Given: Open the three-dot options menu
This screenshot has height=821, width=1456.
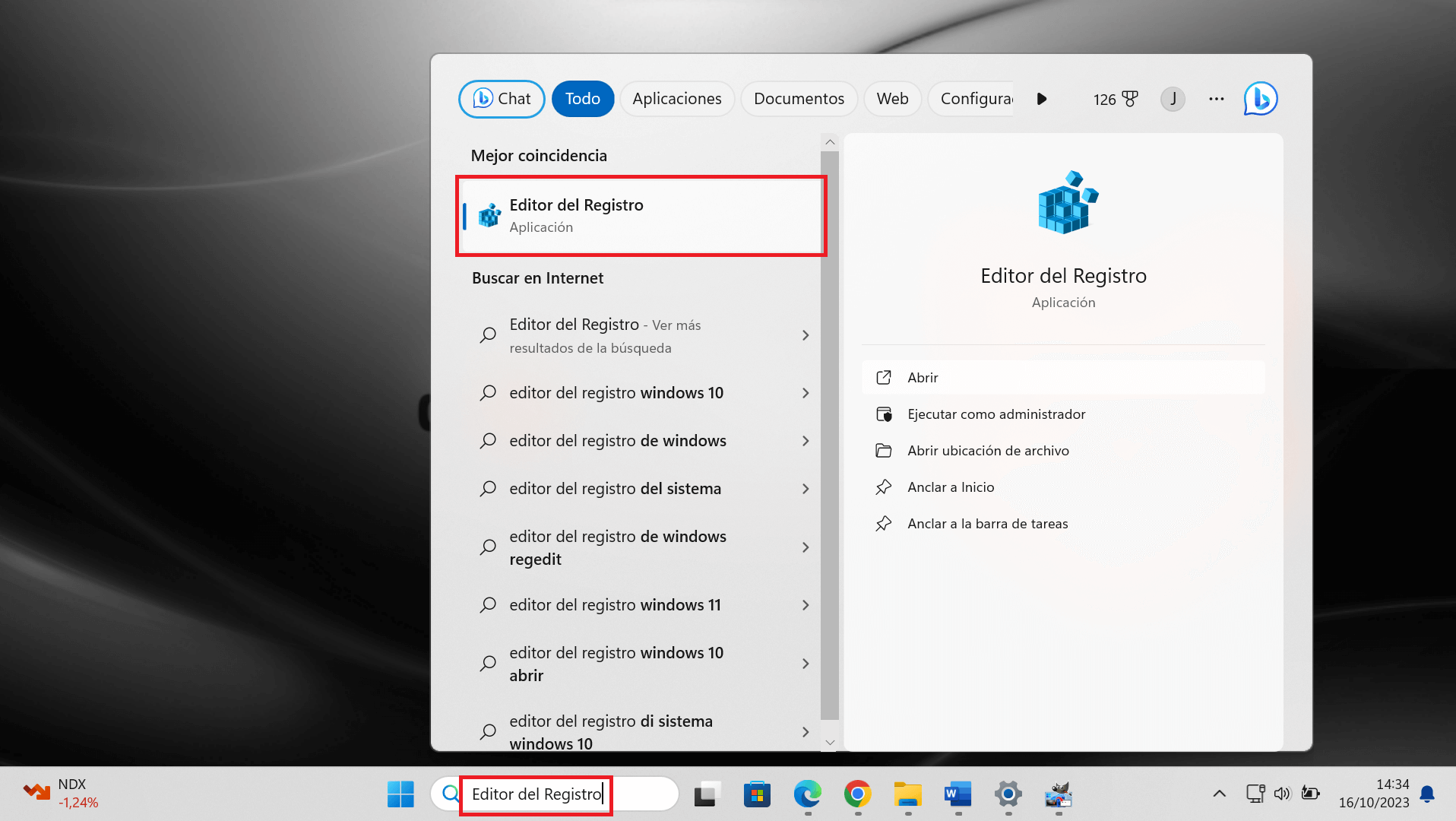Looking at the screenshot, I should [1217, 99].
